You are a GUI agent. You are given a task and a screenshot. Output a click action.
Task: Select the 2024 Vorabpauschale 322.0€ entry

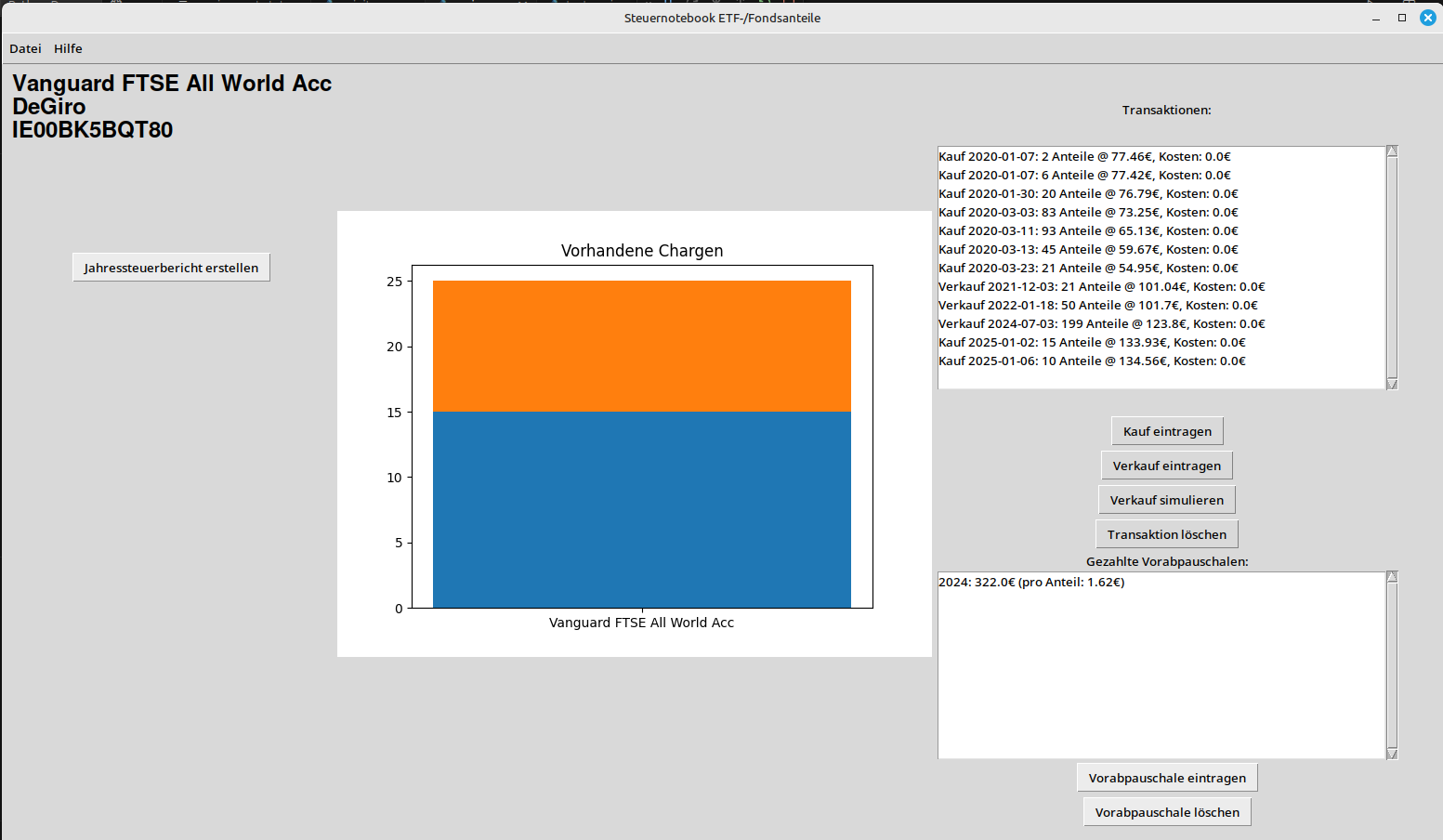tap(1031, 582)
